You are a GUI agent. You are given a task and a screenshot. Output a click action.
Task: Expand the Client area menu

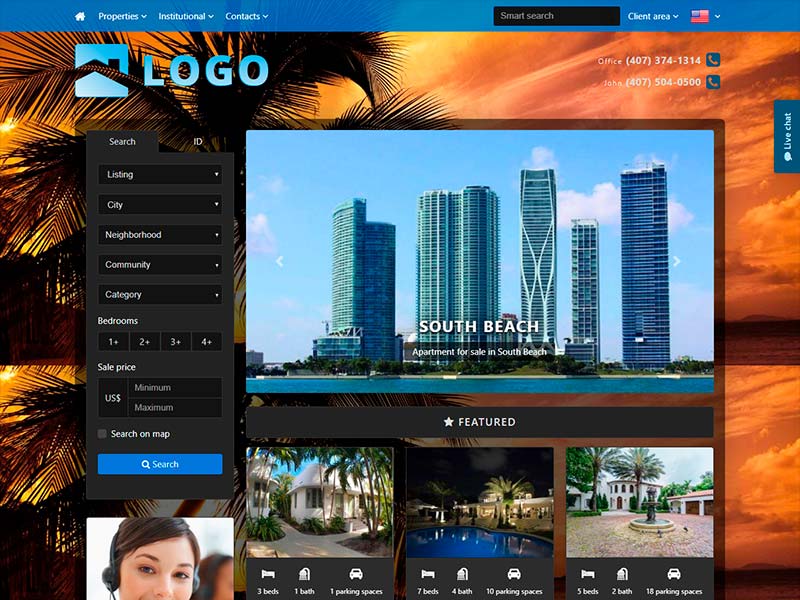point(653,16)
